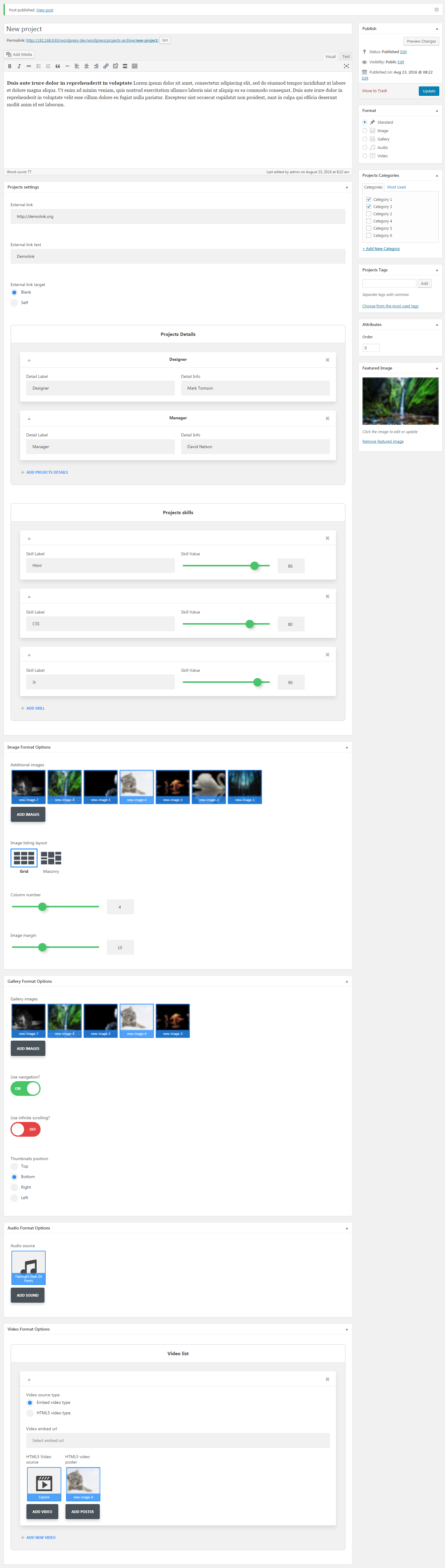Switch to the Visual editor tab
The image size is (445, 1568).
[x=331, y=57]
